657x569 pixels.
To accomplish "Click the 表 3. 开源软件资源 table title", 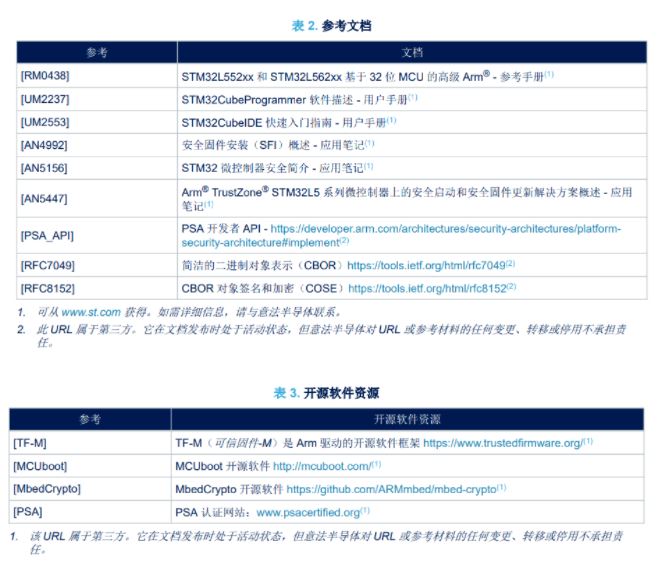I will 326,393.
